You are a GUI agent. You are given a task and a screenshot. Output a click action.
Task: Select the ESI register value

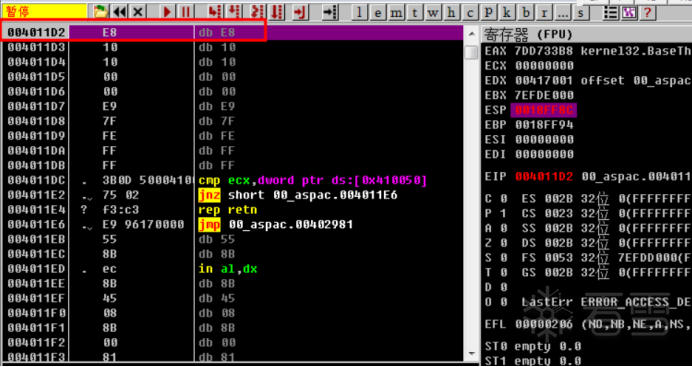[x=544, y=139]
